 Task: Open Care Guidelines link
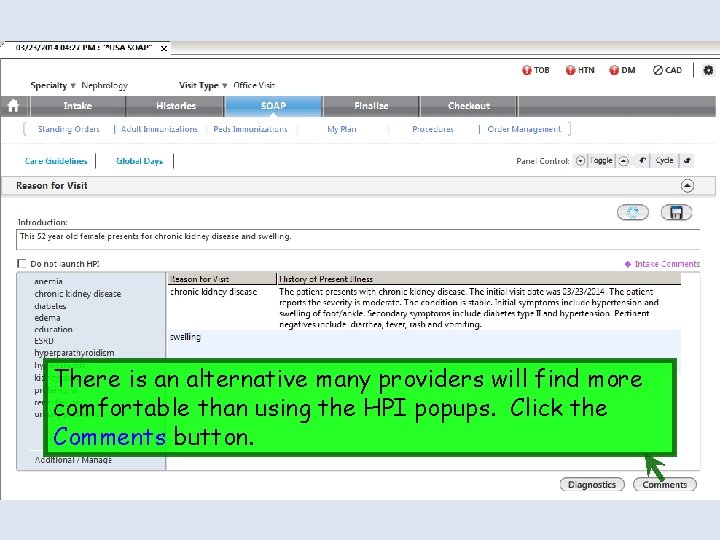coord(56,161)
